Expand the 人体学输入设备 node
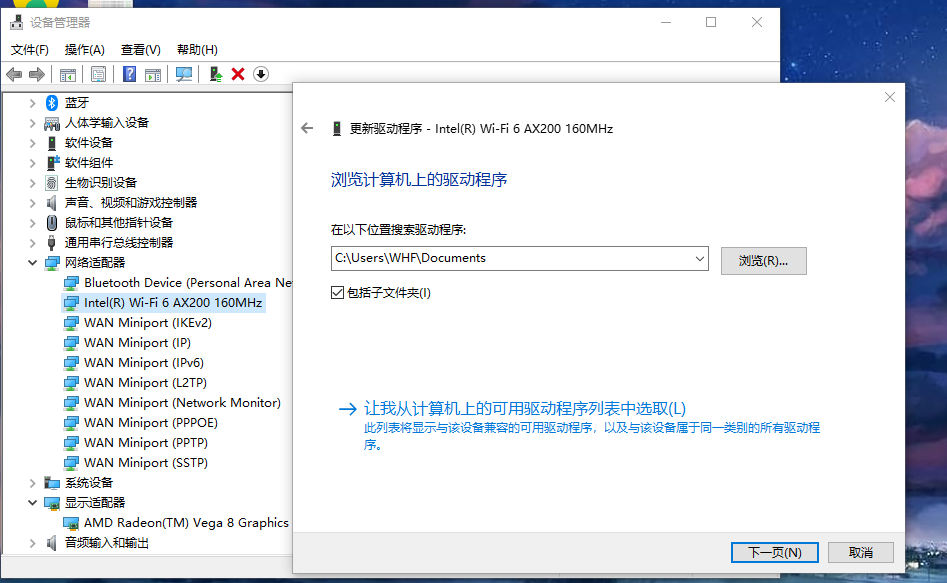 tap(33, 123)
